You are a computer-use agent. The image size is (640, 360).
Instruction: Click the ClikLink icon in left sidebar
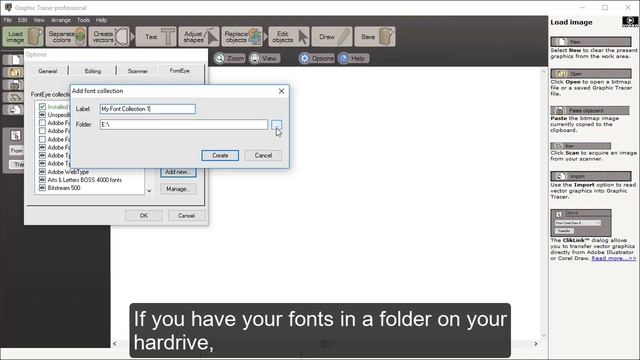coord(16,136)
